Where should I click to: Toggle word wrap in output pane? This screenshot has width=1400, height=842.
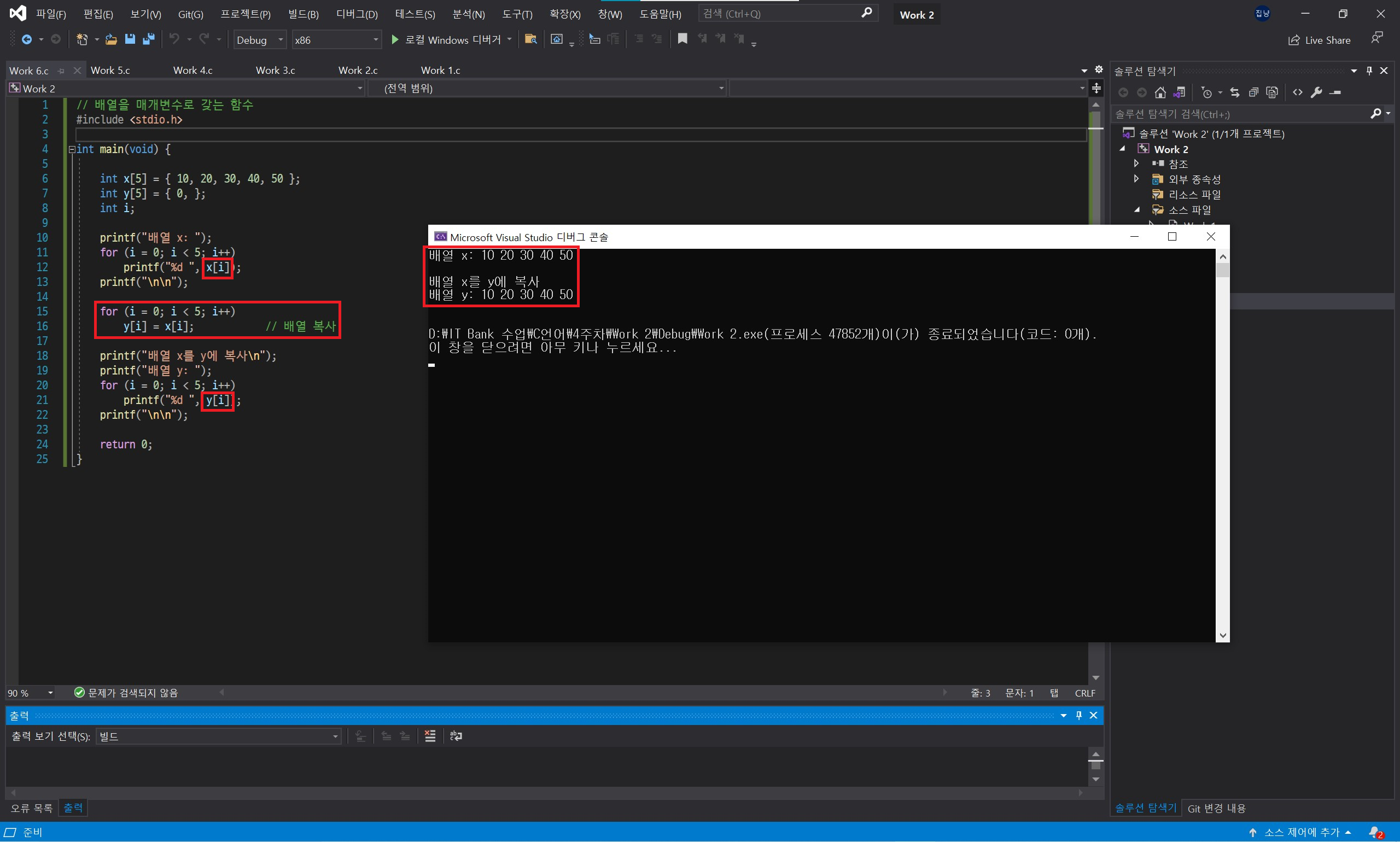coord(456,736)
